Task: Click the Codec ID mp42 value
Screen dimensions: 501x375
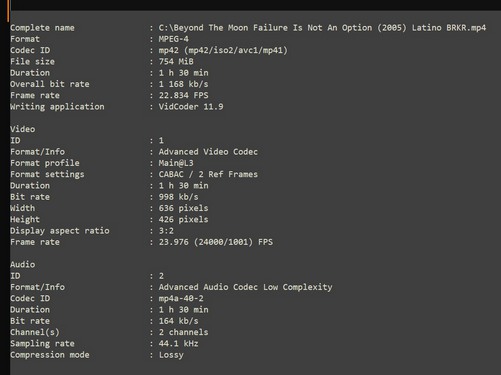Action: (223, 50)
